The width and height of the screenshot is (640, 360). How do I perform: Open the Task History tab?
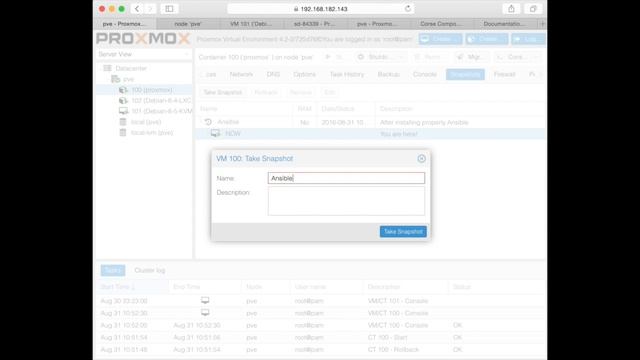point(347,74)
